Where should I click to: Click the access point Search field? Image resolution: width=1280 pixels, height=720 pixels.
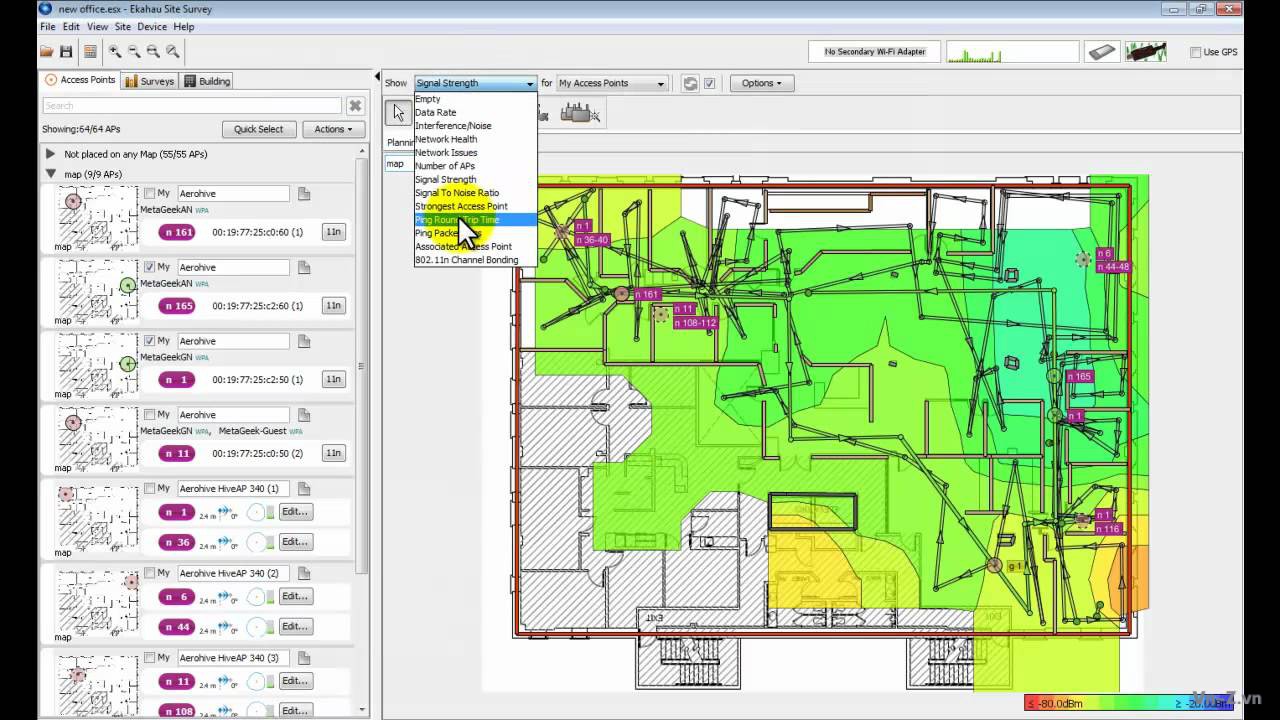click(192, 106)
